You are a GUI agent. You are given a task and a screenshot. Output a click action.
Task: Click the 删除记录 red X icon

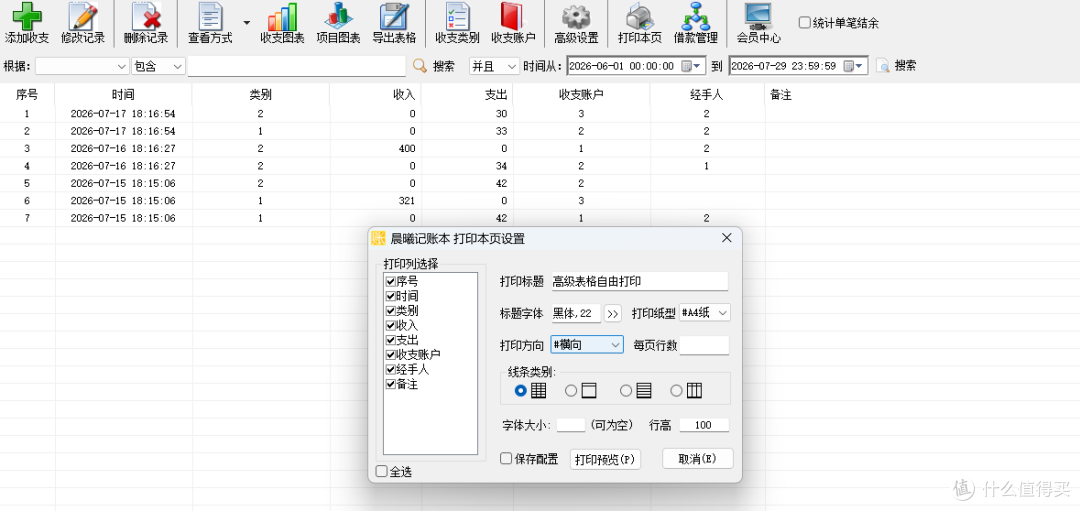click(x=146, y=15)
